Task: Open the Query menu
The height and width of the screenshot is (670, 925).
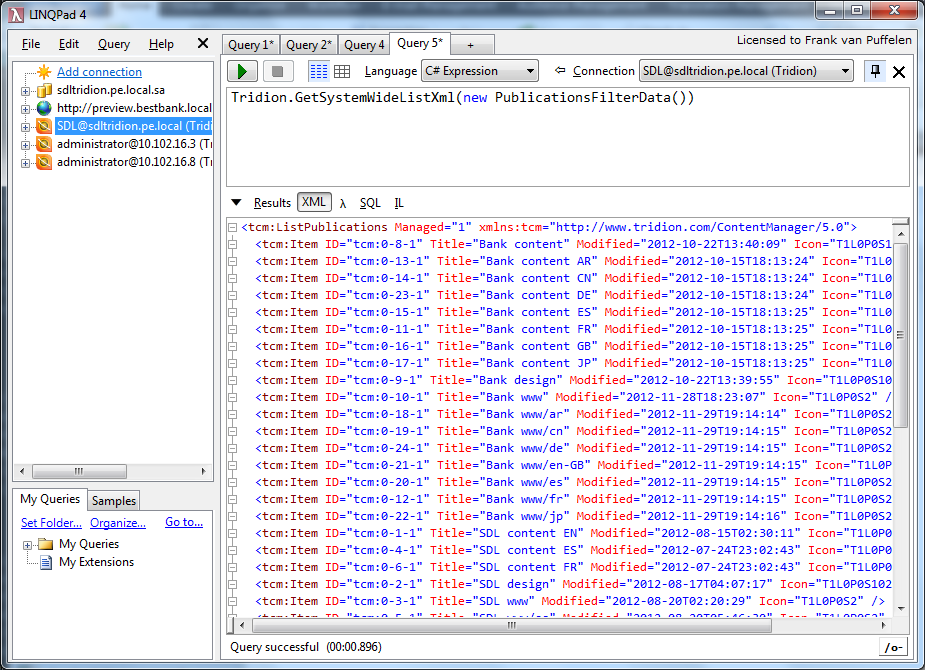Action: click(x=114, y=44)
